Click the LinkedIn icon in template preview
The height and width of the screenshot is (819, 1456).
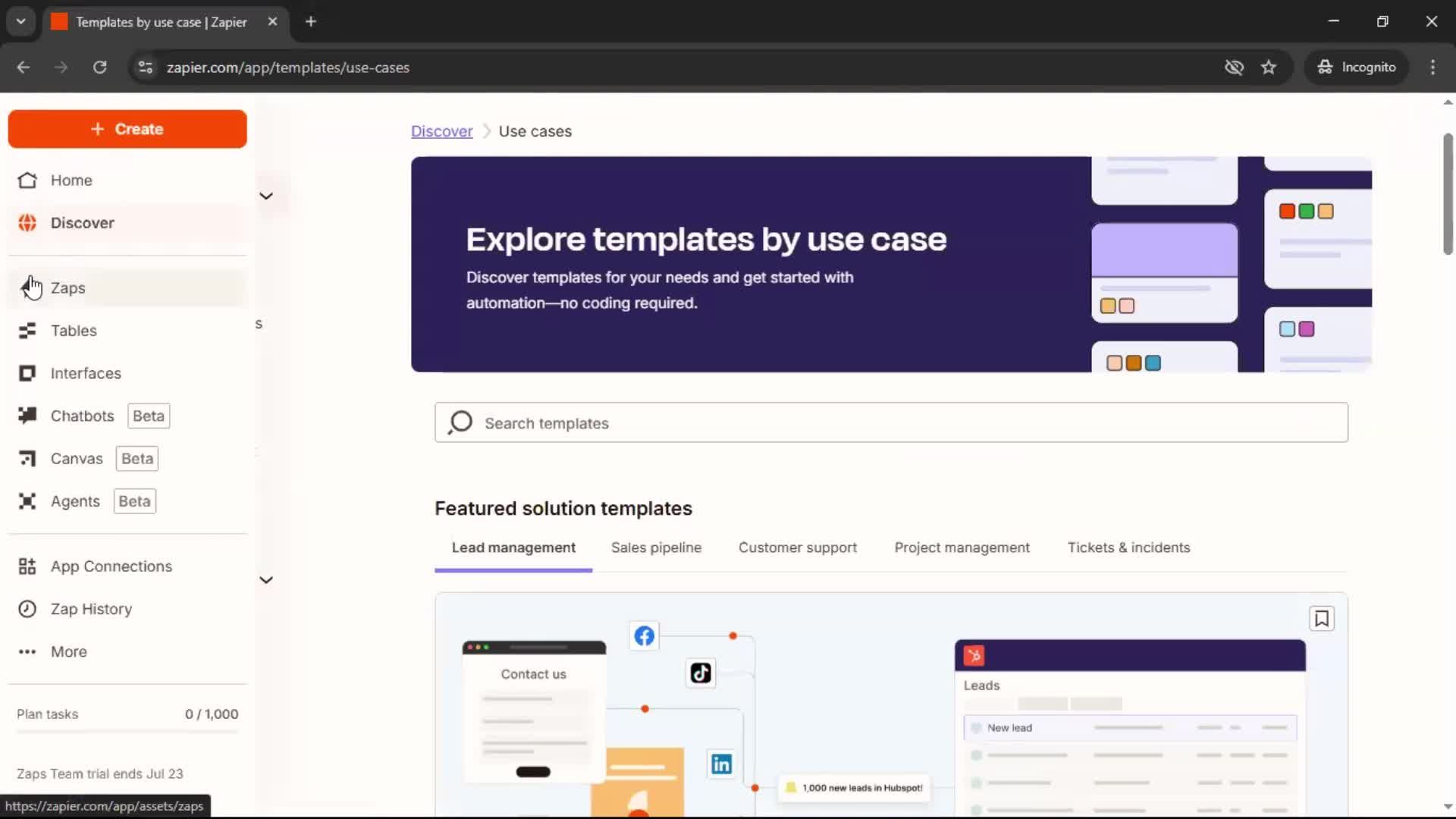click(x=721, y=764)
